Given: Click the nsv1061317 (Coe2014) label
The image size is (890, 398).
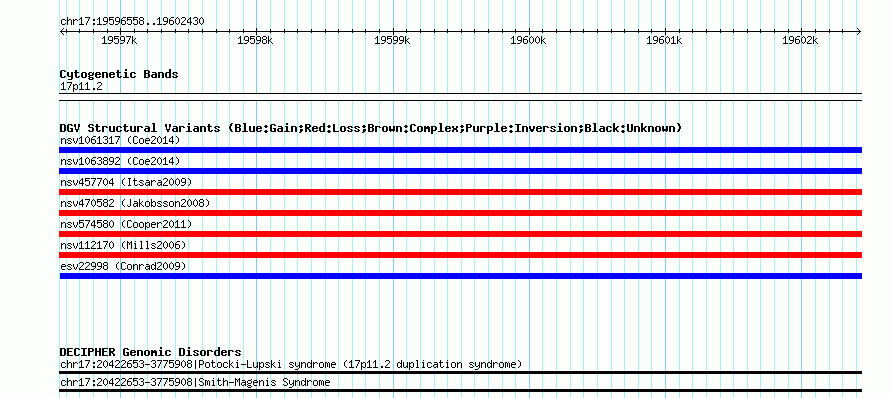Looking at the screenshot, I should pos(120,140).
